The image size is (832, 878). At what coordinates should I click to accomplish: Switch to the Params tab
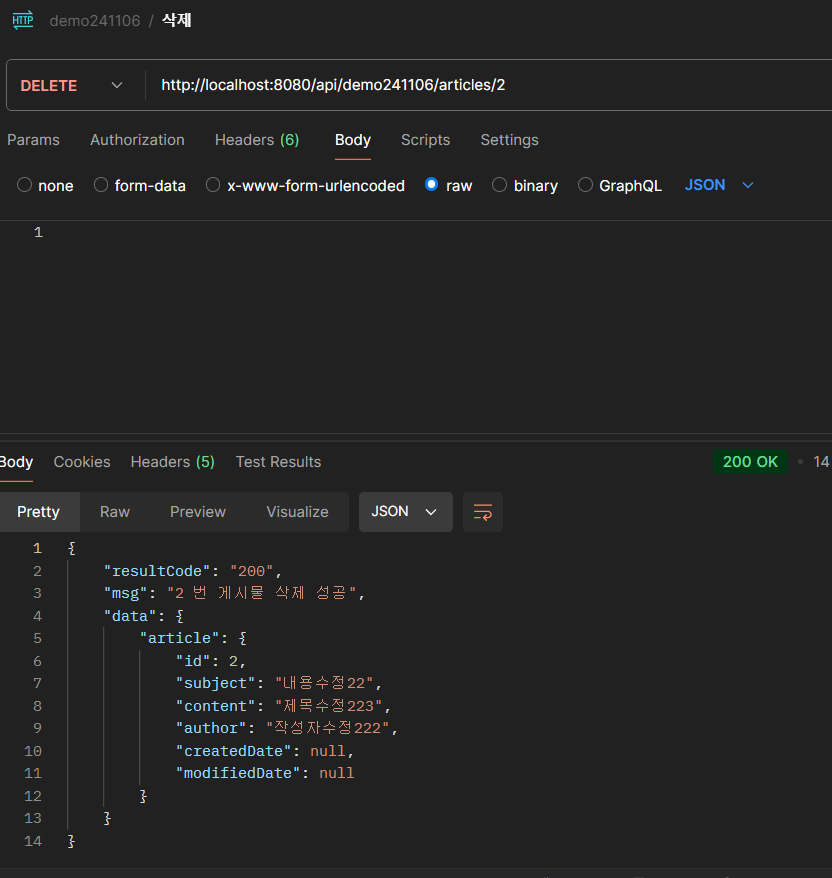(33, 140)
